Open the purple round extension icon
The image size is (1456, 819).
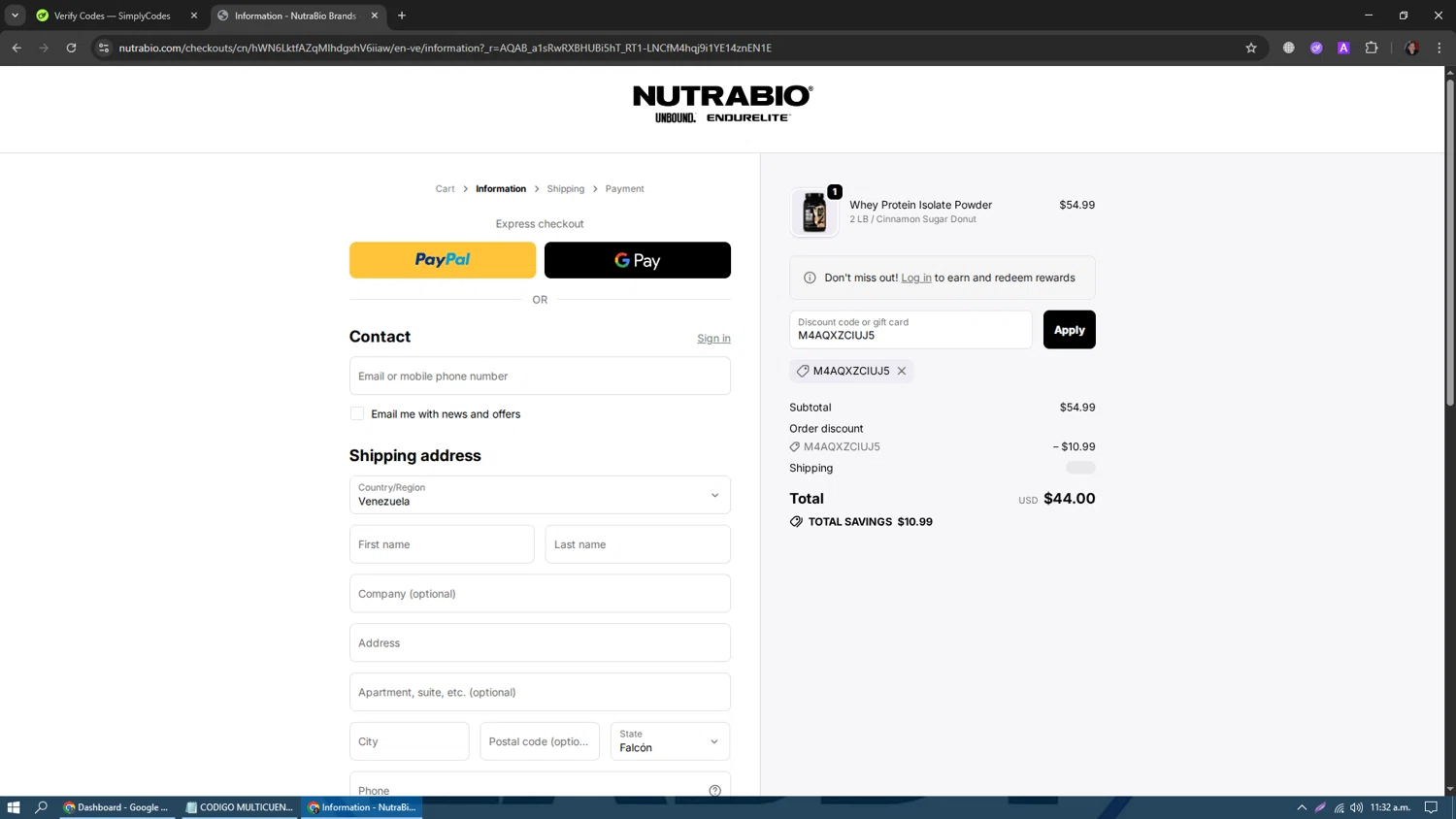pos(1316,48)
